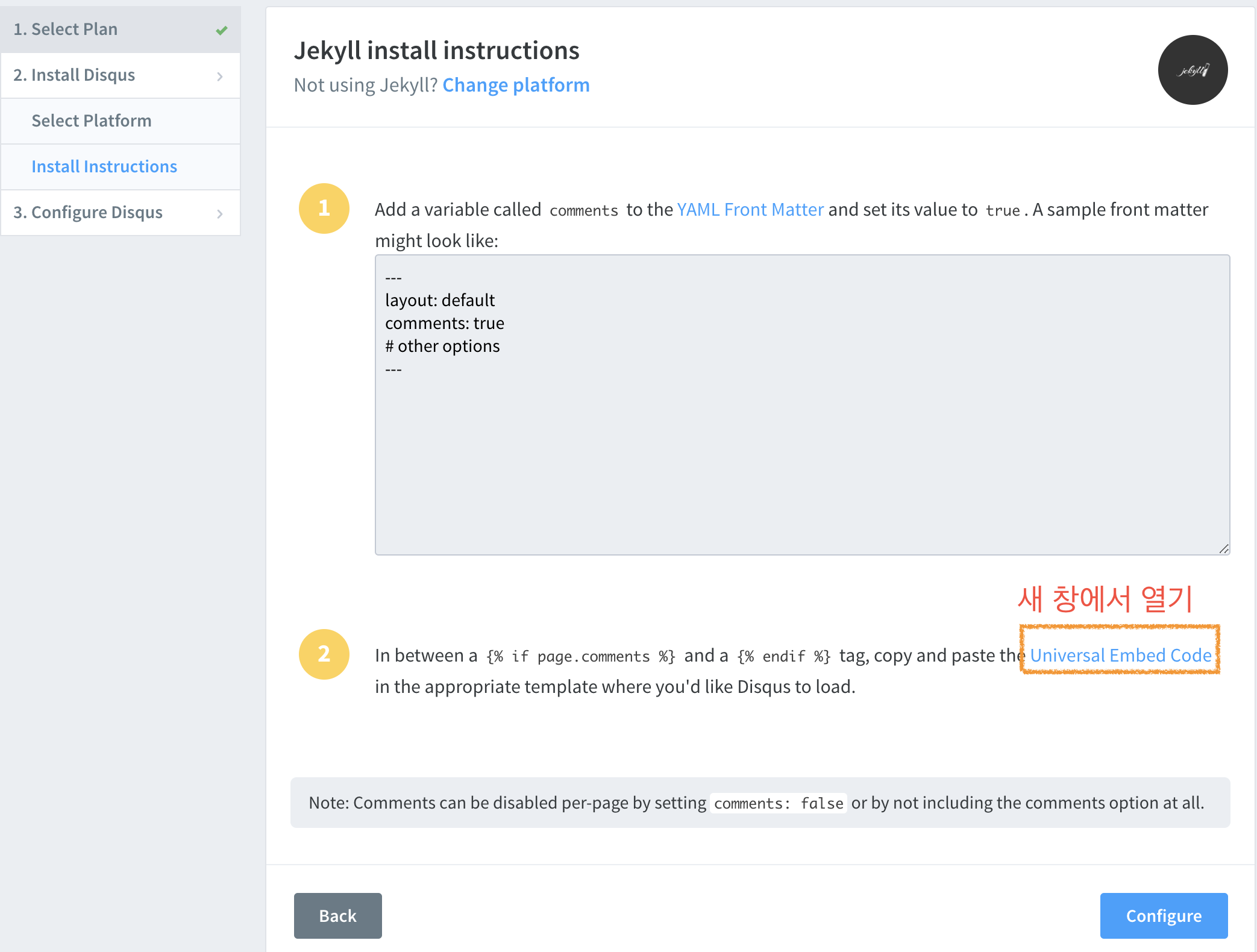Expand the Configure Disqus chevron
Viewport: 1257px width, 952px height.
(220, 213)
